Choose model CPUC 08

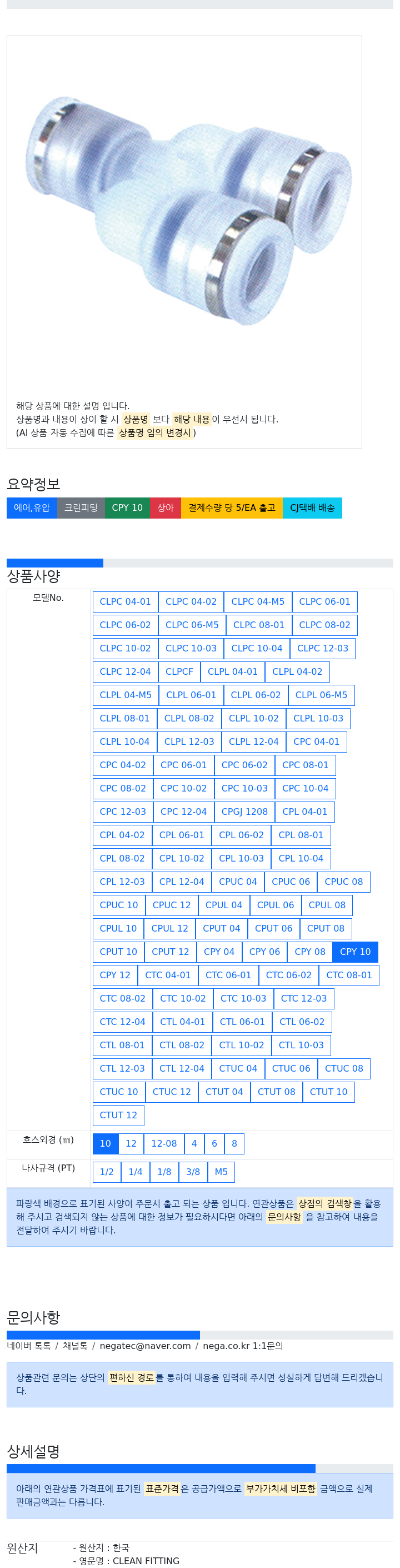(343, 881)
